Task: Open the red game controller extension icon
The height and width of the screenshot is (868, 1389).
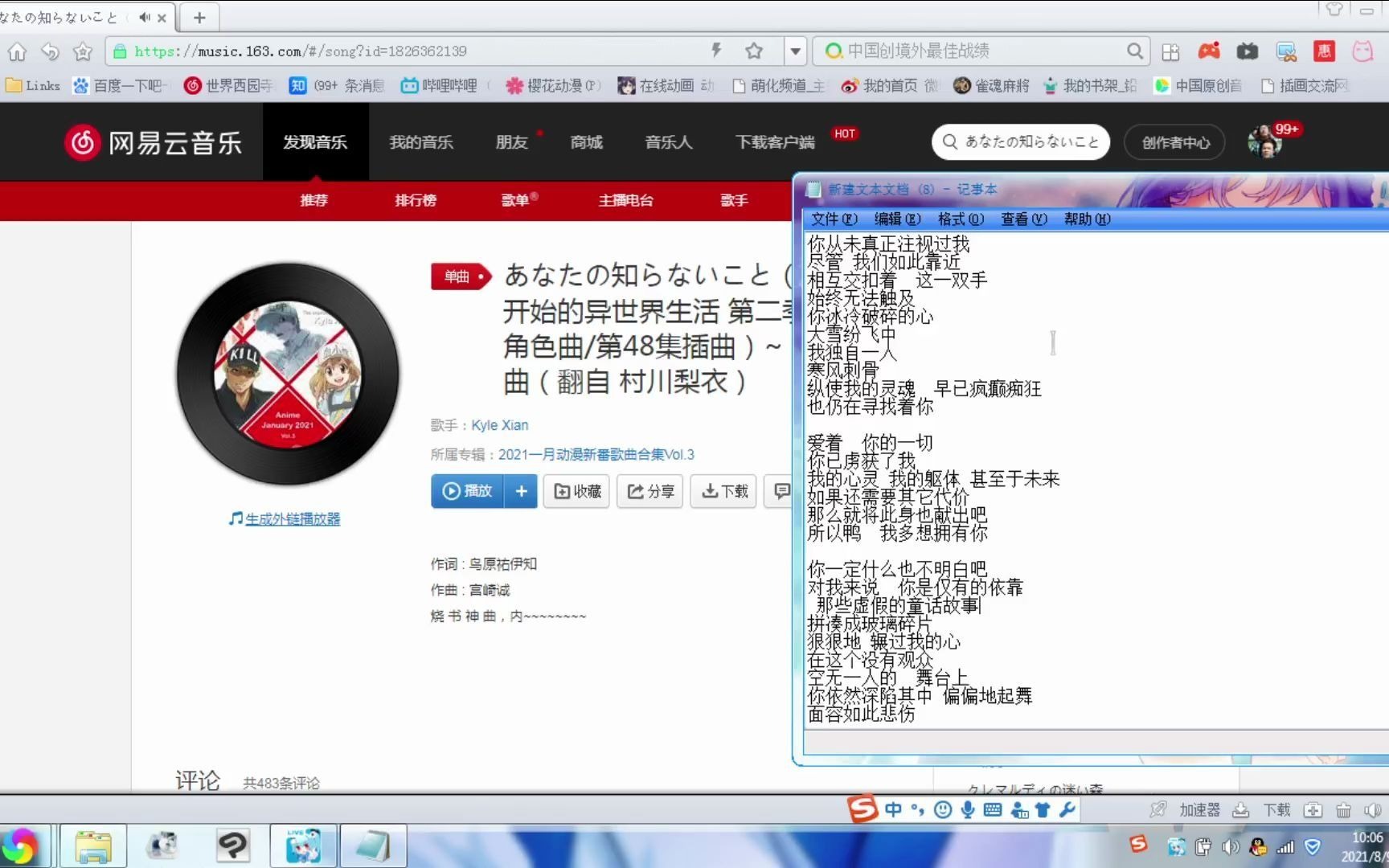Action: tap(1209, 51)
